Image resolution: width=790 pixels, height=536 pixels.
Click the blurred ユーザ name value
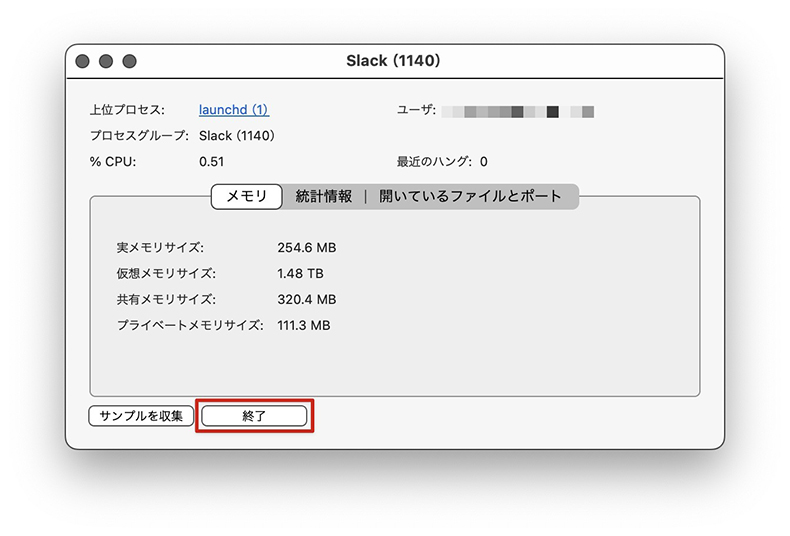(x=517, y=111)
